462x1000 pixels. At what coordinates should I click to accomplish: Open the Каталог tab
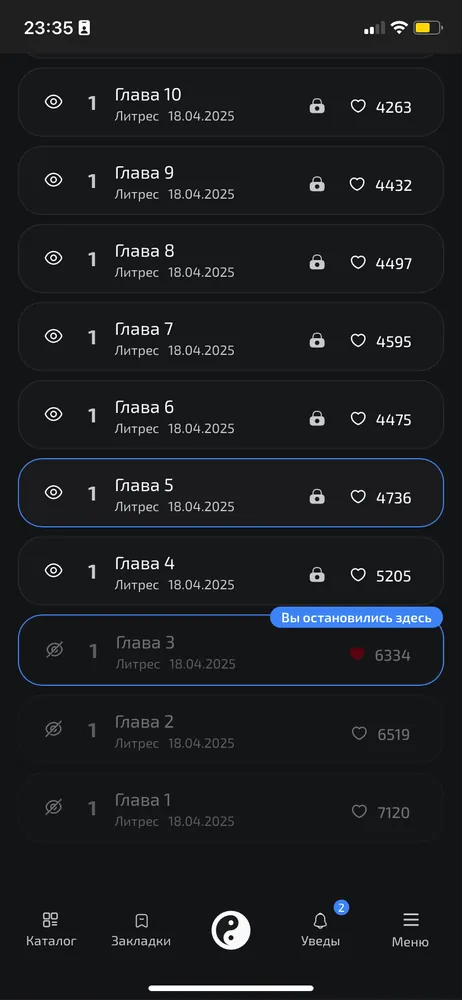(51, 929)
